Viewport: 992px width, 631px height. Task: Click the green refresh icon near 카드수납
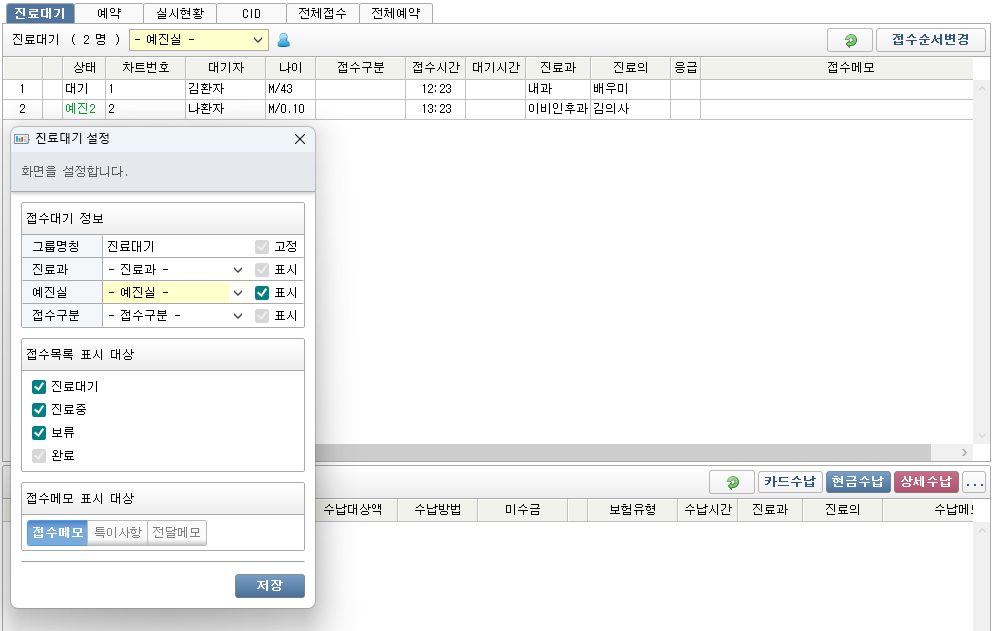pos(732,482)
